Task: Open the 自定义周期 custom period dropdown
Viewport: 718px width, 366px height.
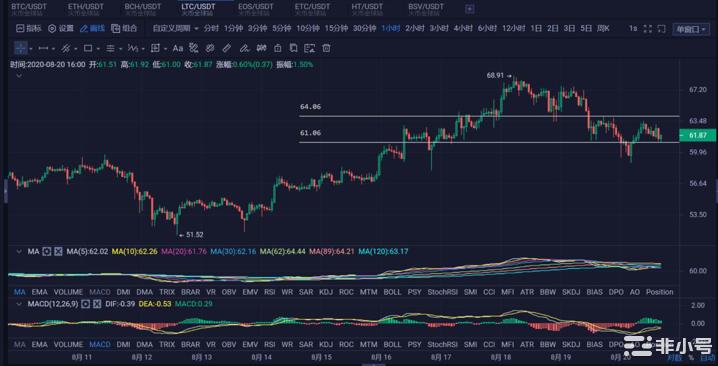Action: [175, 28]
